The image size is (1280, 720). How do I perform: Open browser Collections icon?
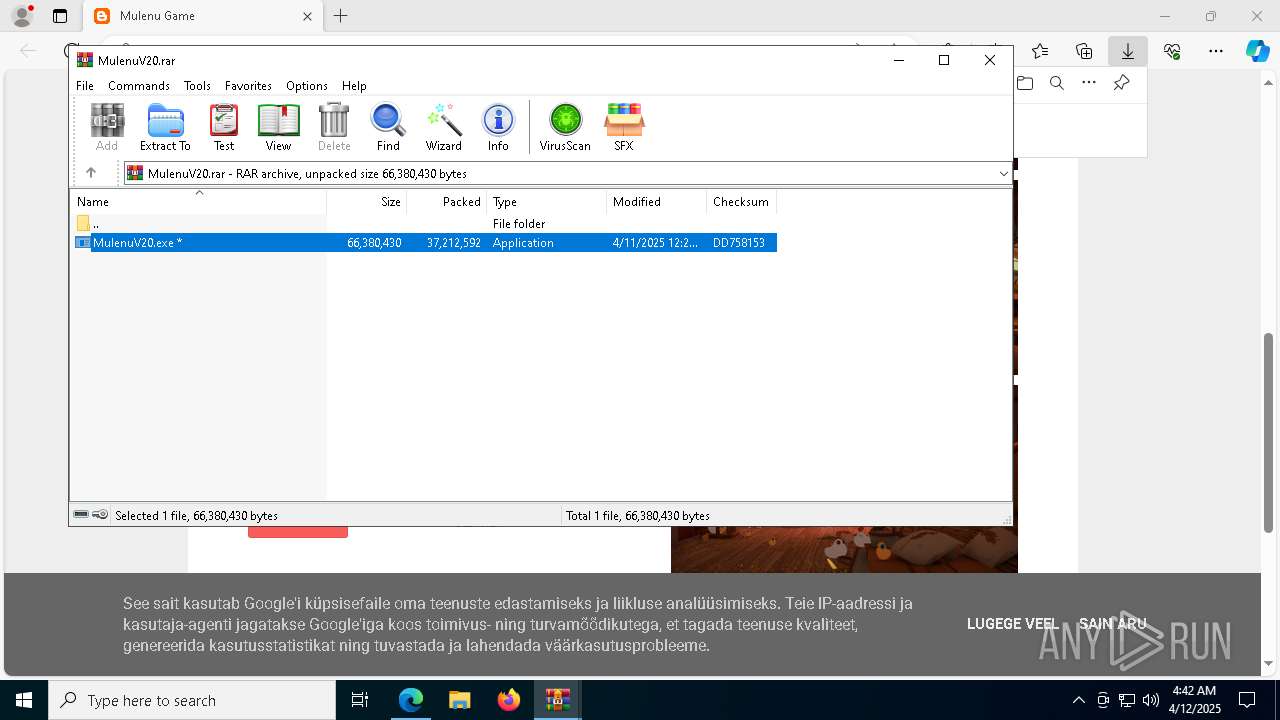(x=1084, y=51)
